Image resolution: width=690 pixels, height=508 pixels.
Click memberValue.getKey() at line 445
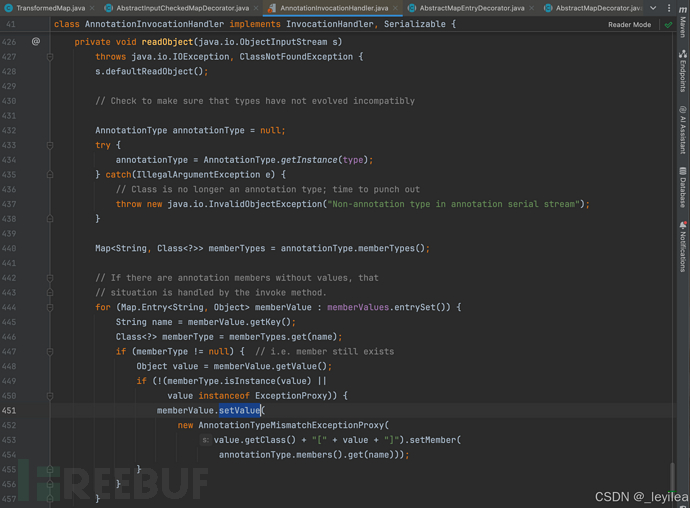click(x=239, y=322)
